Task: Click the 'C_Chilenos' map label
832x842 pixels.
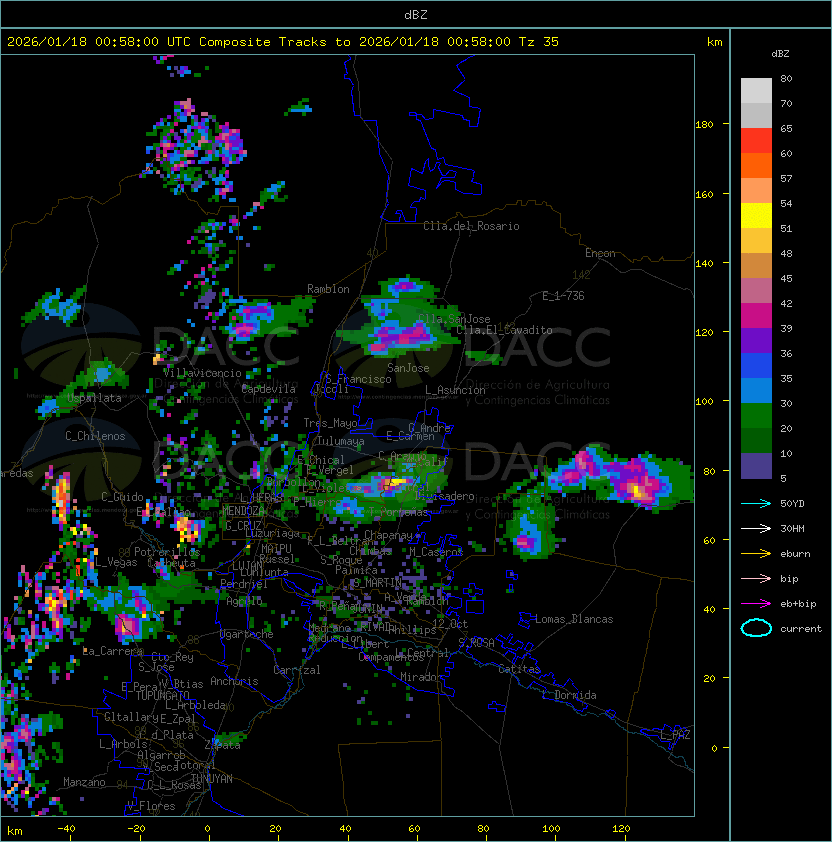Action: (95, 436)
